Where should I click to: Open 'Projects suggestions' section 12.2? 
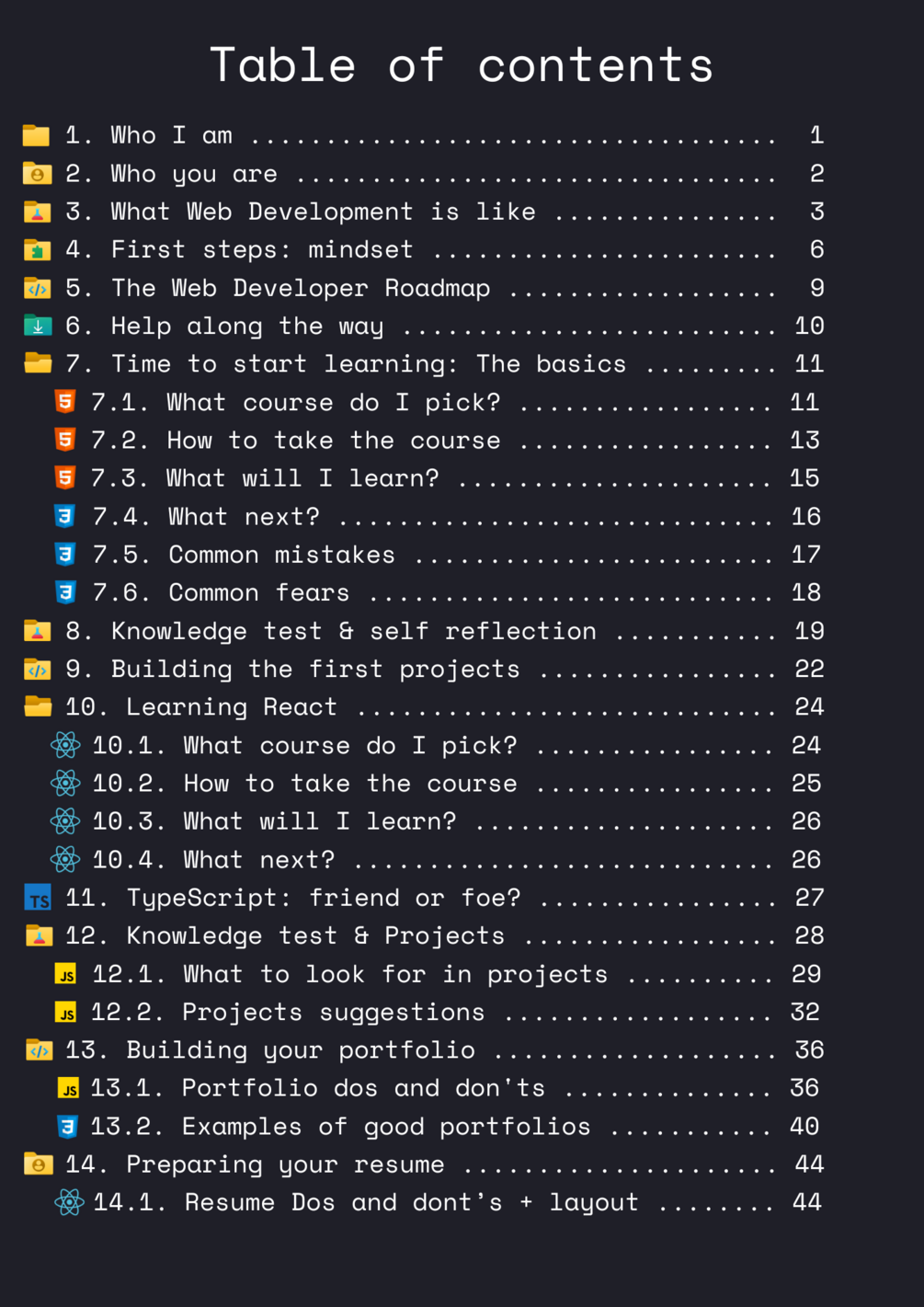[333, 1012]
